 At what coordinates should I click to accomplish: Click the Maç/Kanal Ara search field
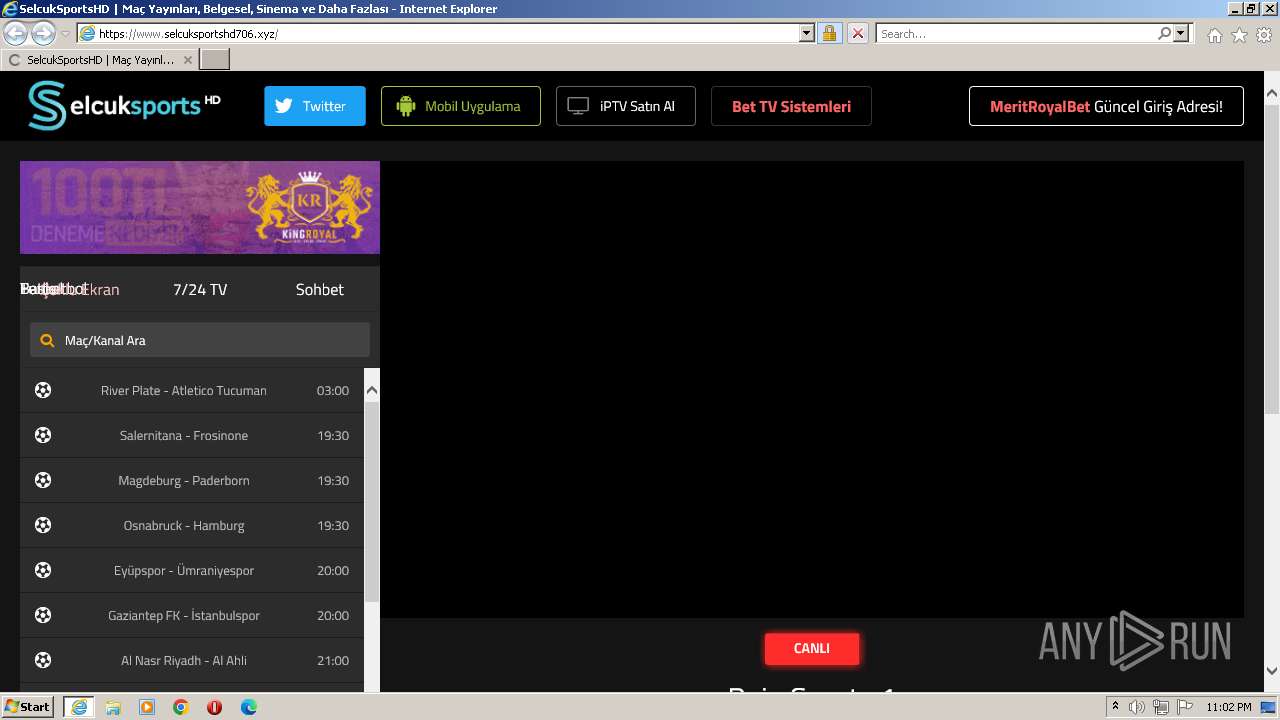(200, 340)
